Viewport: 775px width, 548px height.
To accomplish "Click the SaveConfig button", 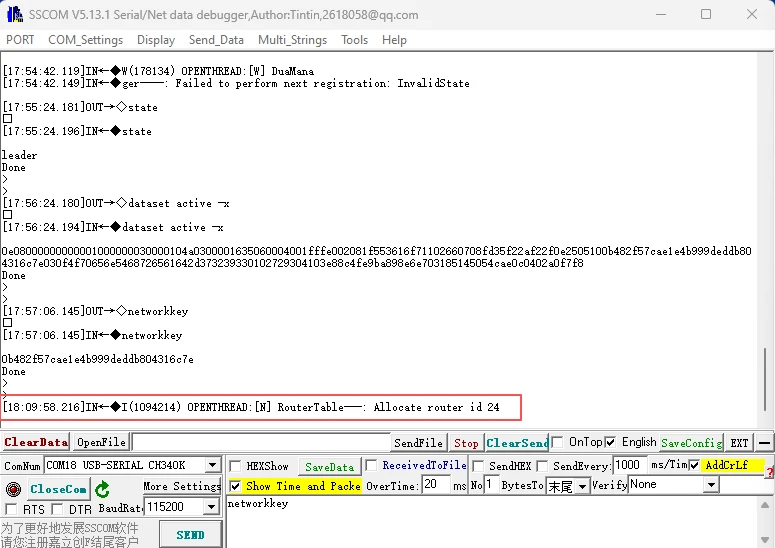I will (690, 443).
